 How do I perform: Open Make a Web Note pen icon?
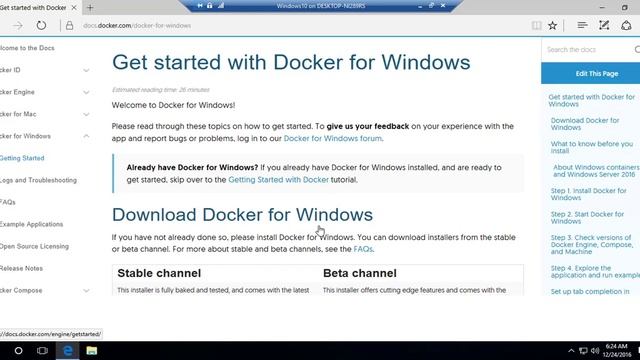[604, 25]
